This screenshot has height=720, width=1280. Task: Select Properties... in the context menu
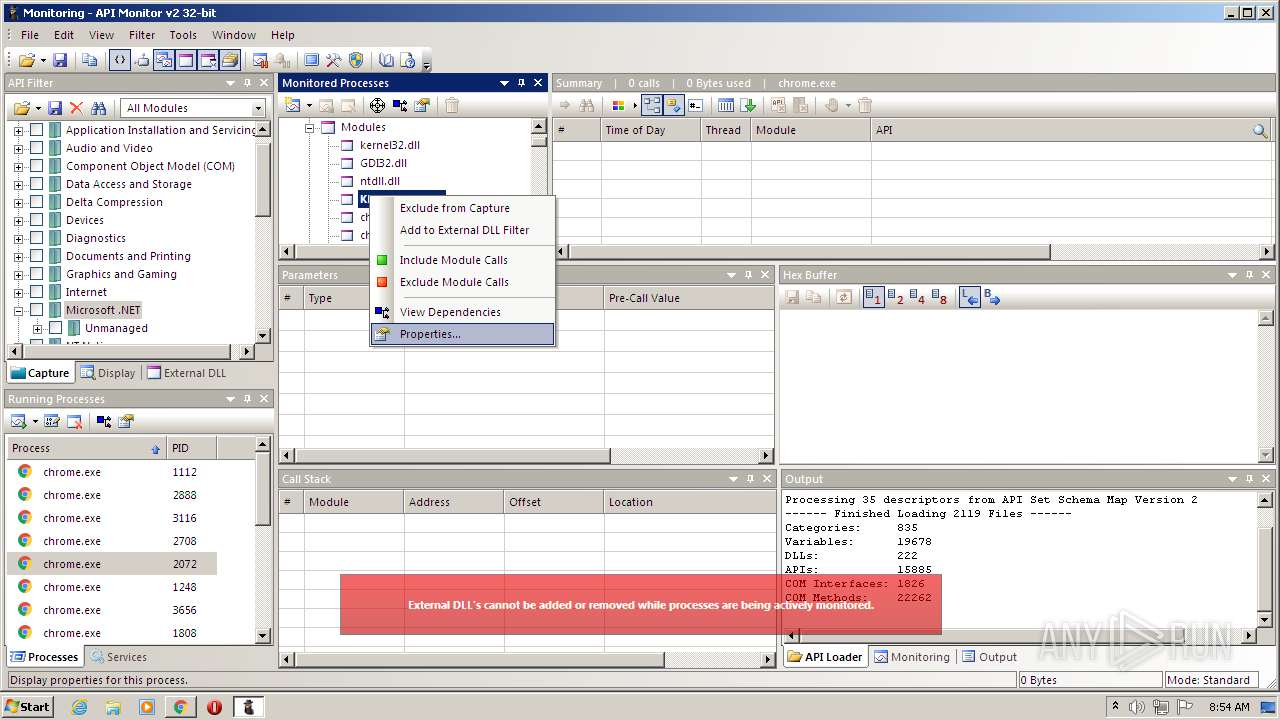point(462,334)
